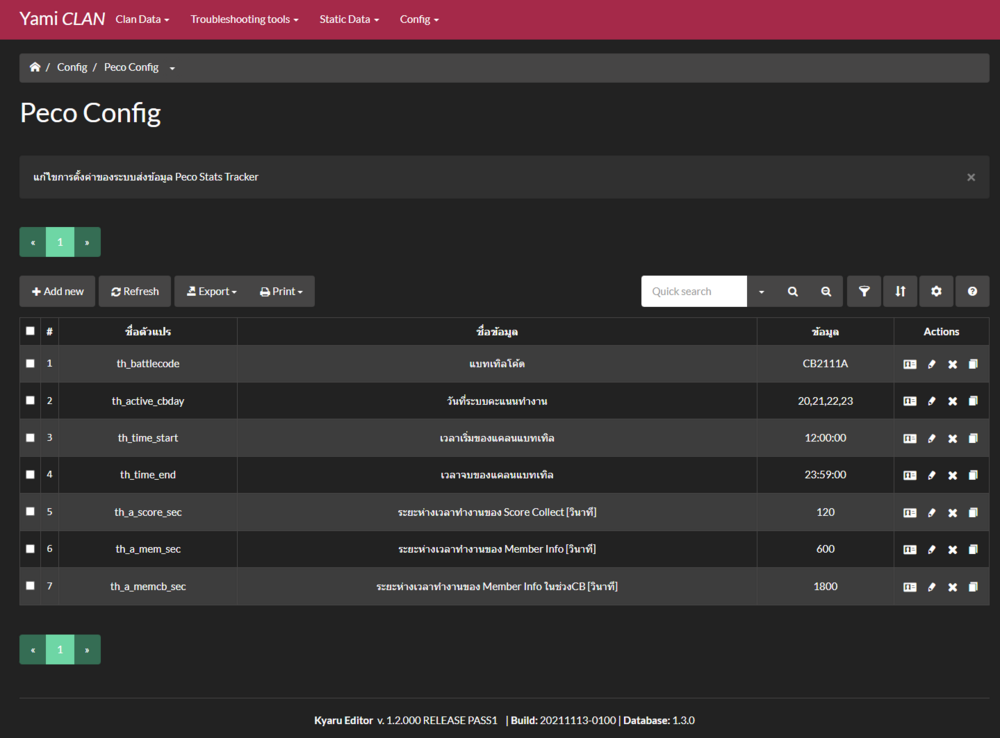
Task: Open the Troubleshooting tools menu
Action: [x=244, y=19]
